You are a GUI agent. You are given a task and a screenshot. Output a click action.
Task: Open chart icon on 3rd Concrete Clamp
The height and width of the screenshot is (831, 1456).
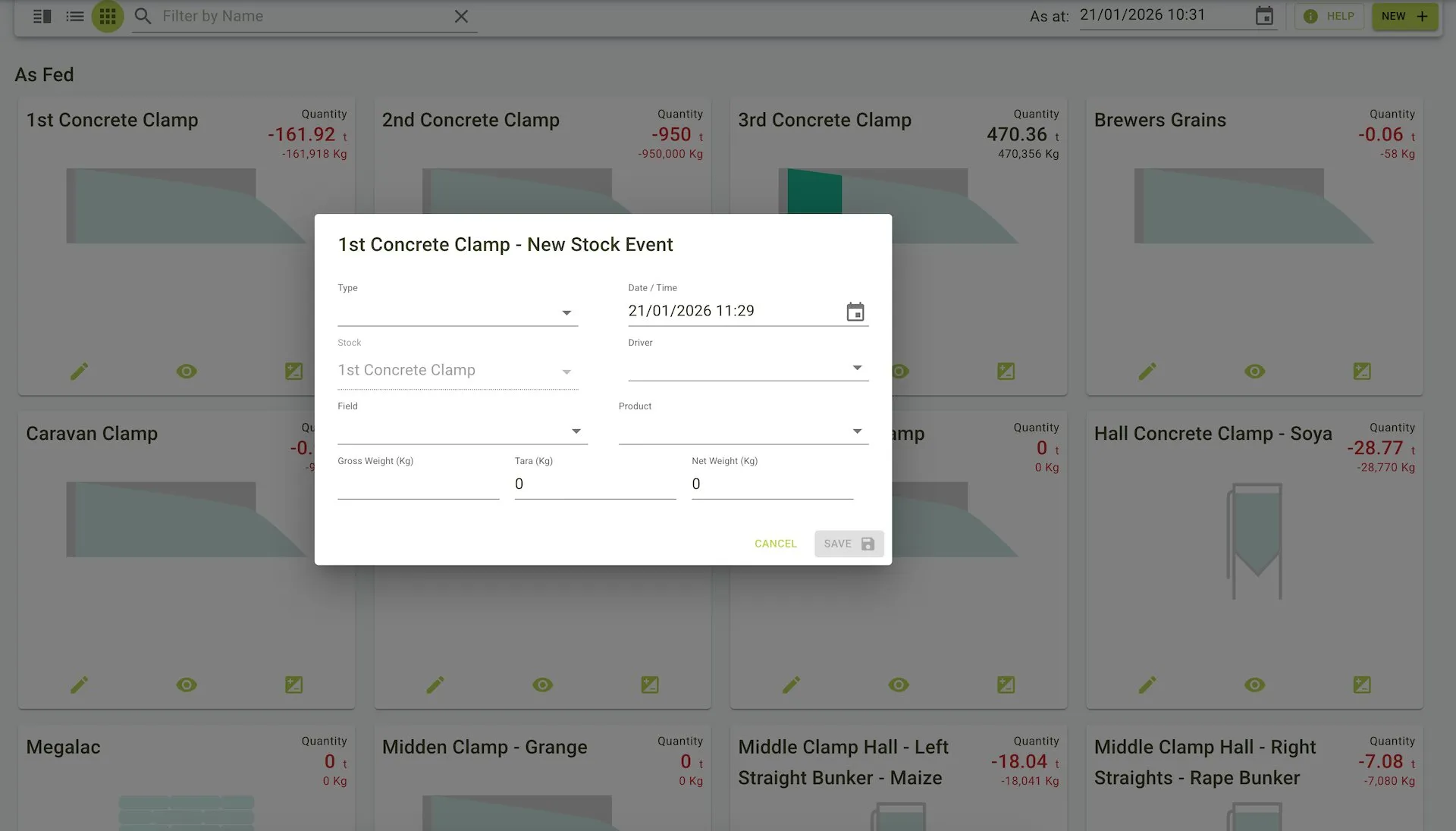coord(1006,372)
